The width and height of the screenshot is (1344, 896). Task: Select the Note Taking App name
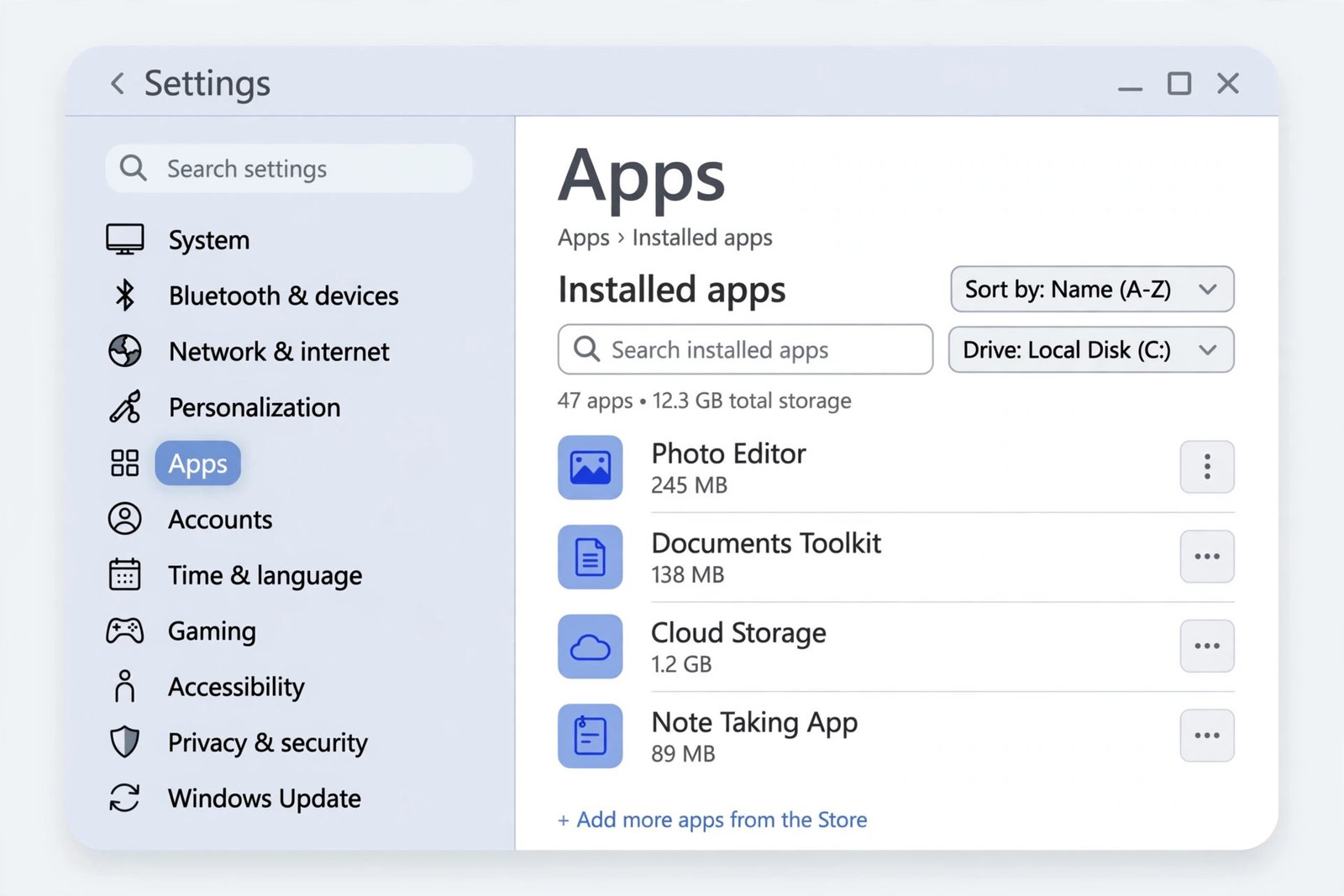754,722
